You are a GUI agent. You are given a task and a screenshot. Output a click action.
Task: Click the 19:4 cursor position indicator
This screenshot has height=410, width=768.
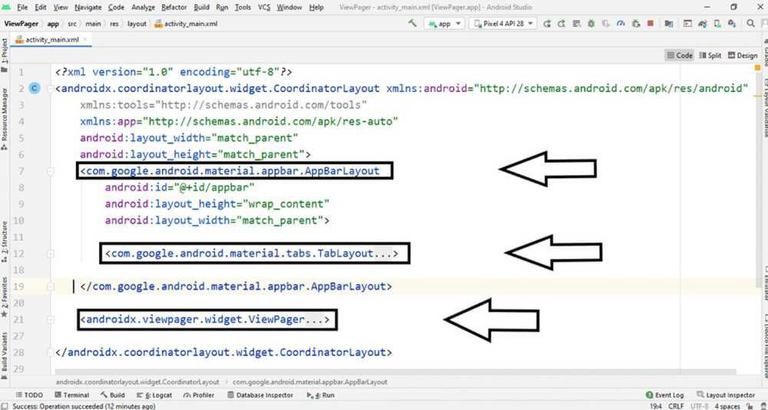coord(657,407)
